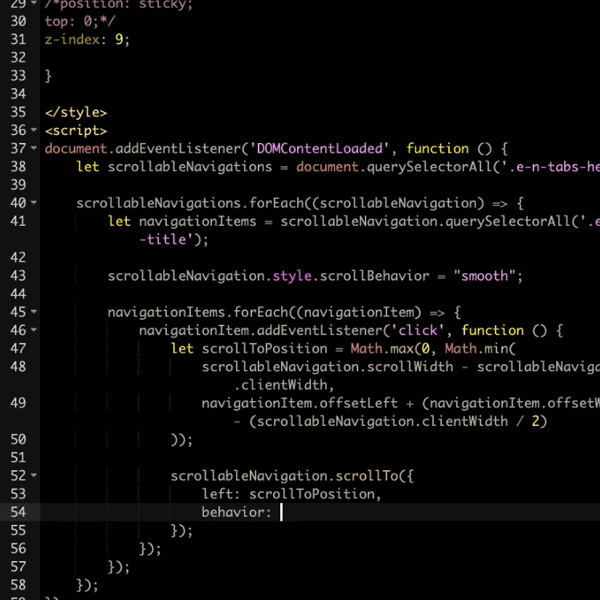Click line number 54 in the gutter

pos(17,512)
